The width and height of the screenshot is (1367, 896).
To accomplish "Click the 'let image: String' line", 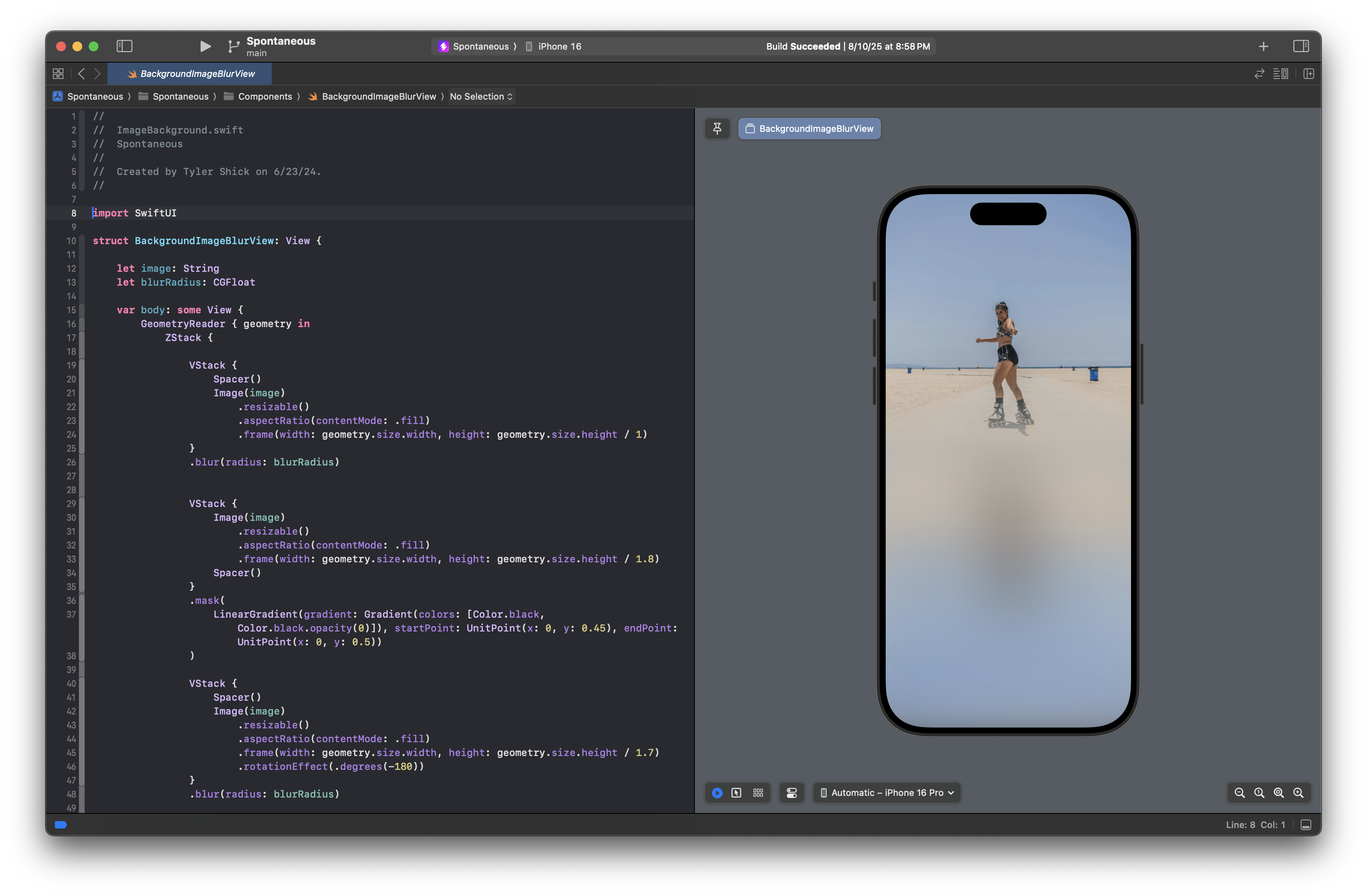I will click(x=168, y=268).
